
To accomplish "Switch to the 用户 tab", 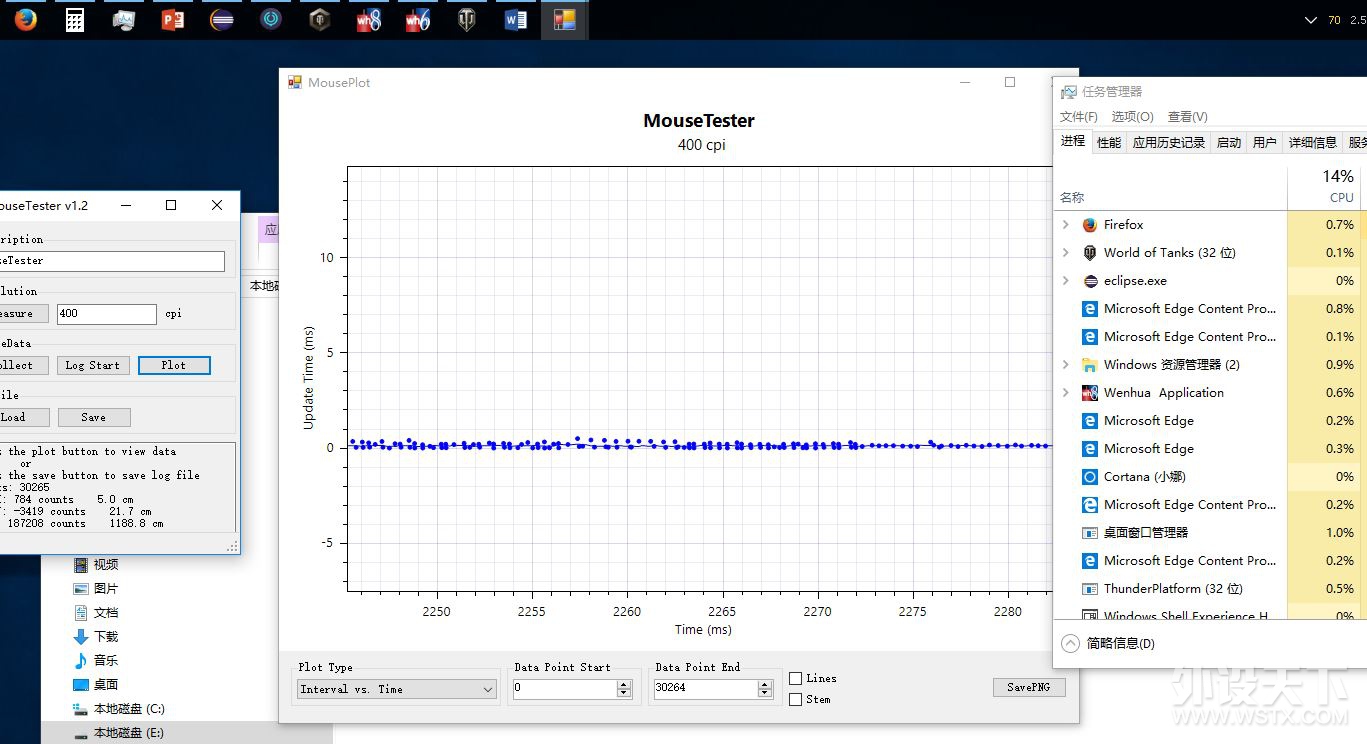I will pyautogui.click(x=1265, y=142).
